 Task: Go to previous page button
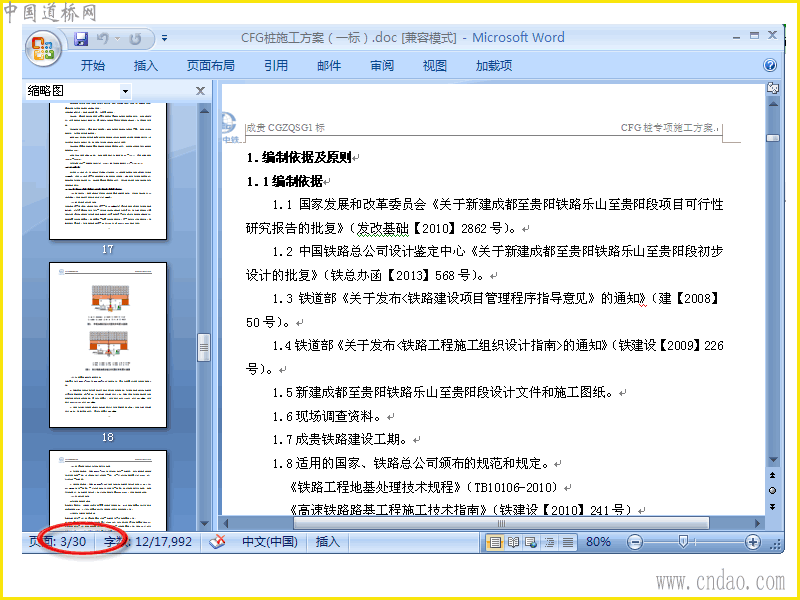pyautogui.click(x=772, y=475)
